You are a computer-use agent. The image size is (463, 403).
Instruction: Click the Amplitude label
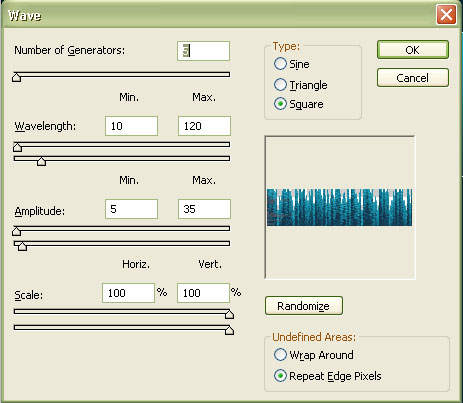tap(40, 211)
